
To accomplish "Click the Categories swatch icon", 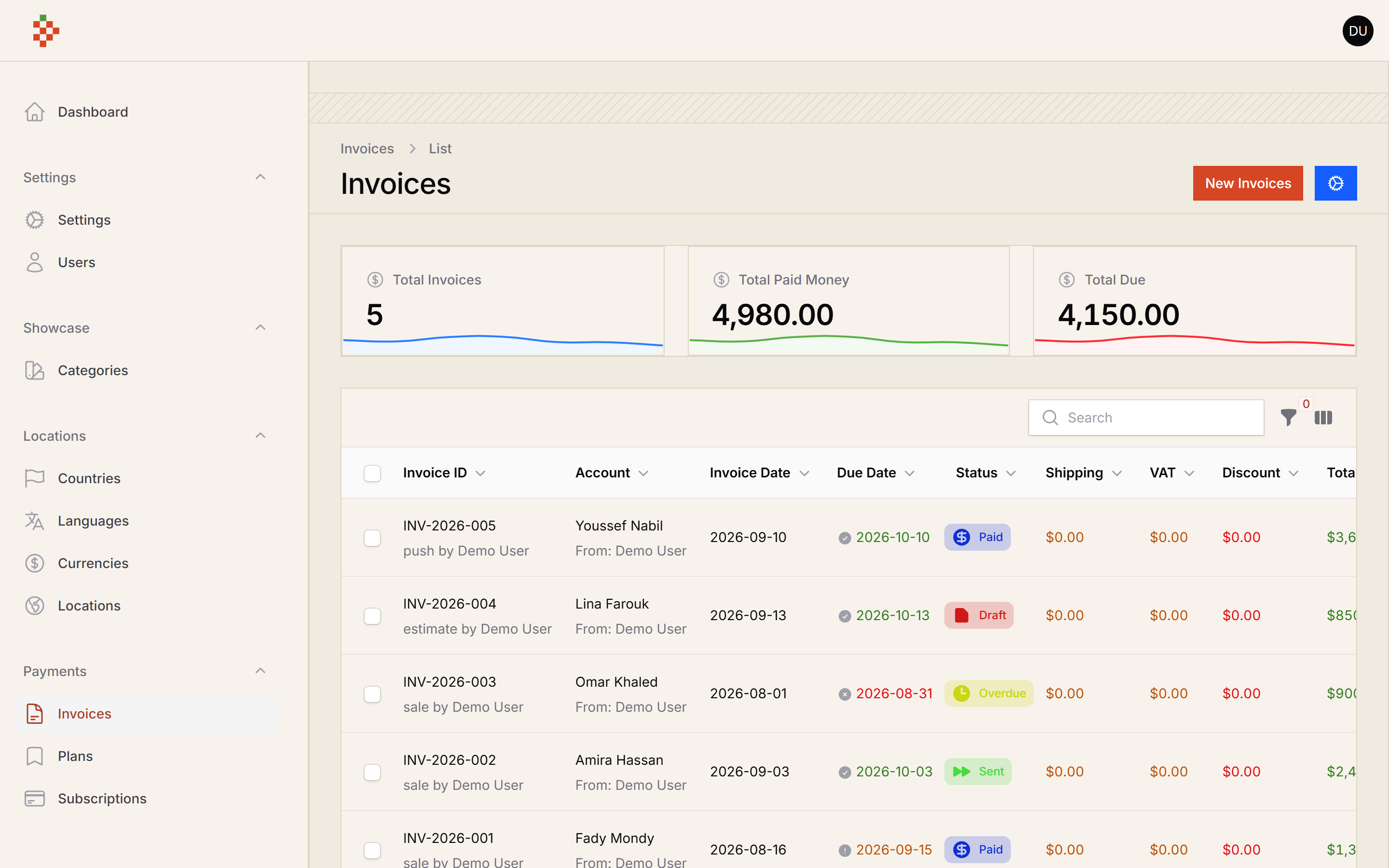I will pyautogui.click(x=34, y=370).
